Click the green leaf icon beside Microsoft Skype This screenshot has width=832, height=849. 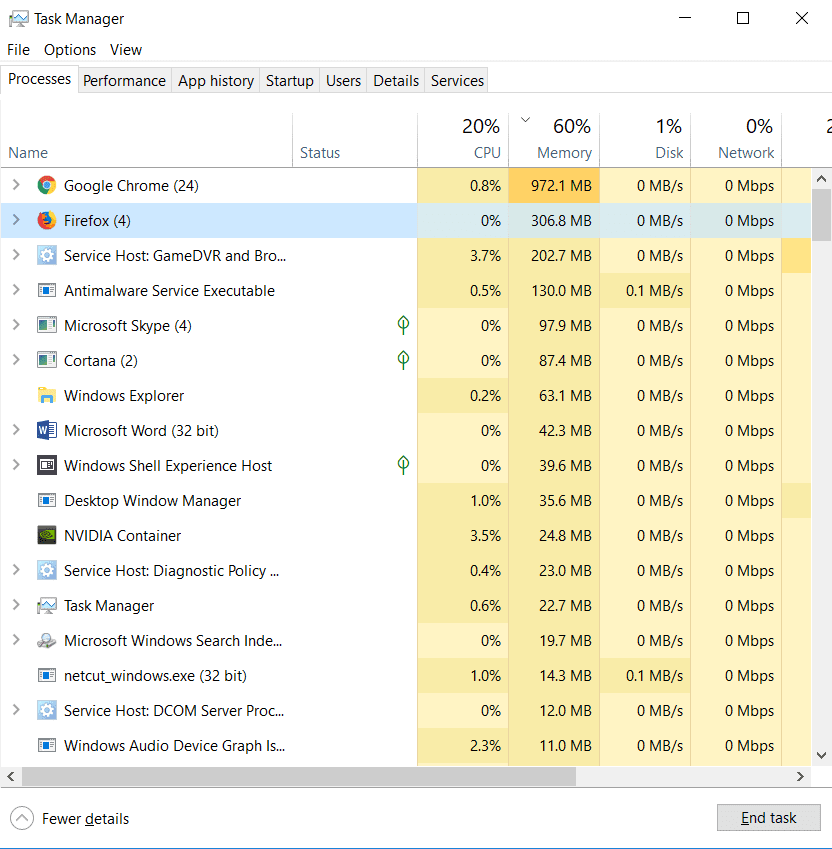pos(403,325)
